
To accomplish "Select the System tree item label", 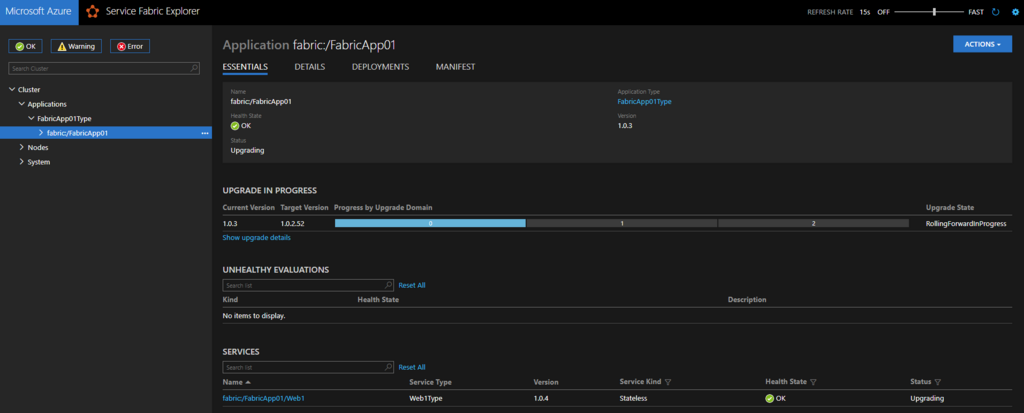I will [39, 162].
